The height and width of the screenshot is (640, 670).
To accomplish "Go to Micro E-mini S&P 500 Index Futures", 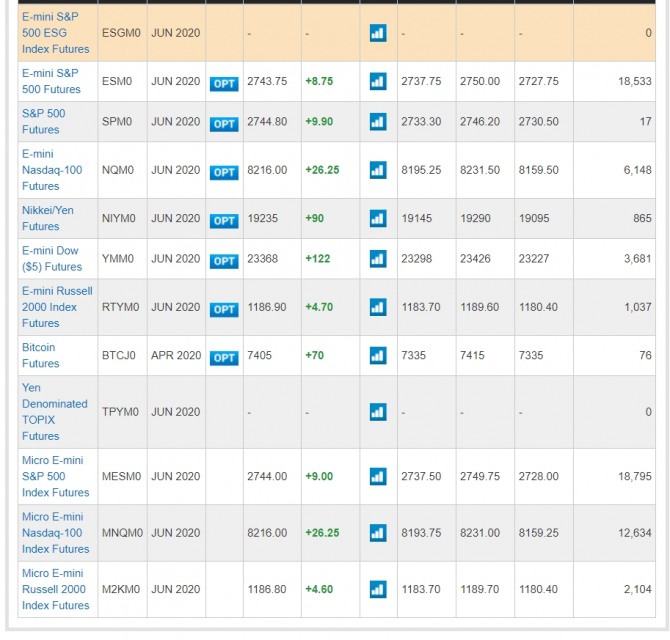I will [55, 476].
